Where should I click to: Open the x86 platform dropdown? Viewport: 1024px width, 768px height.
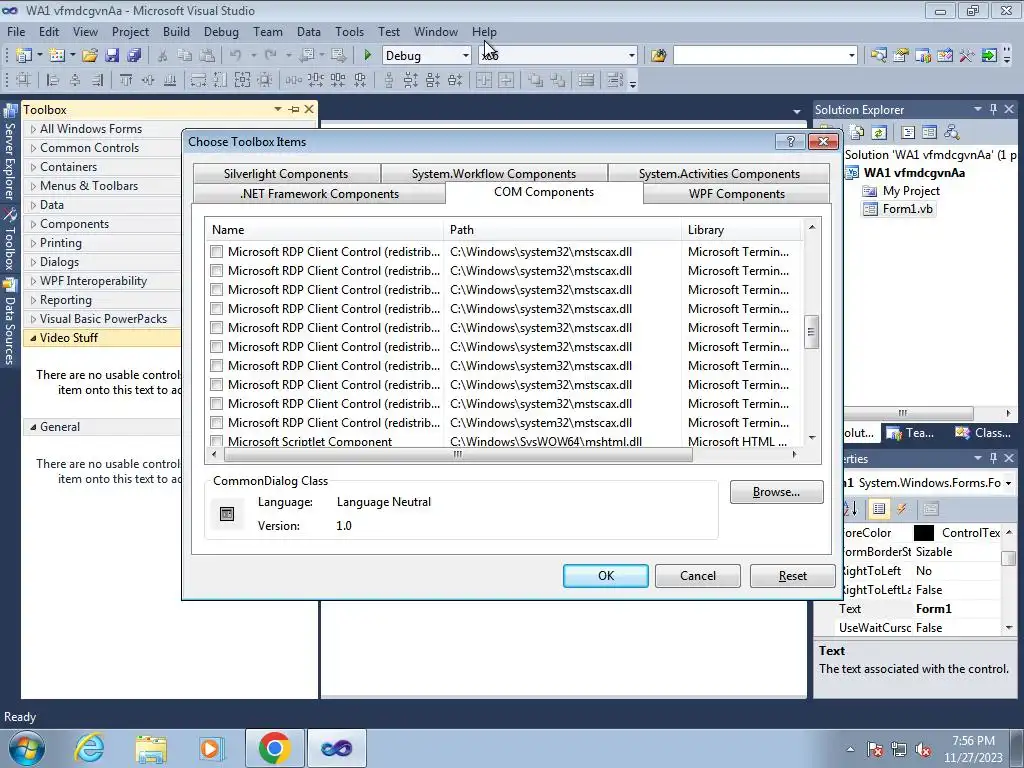click(632, 56)
